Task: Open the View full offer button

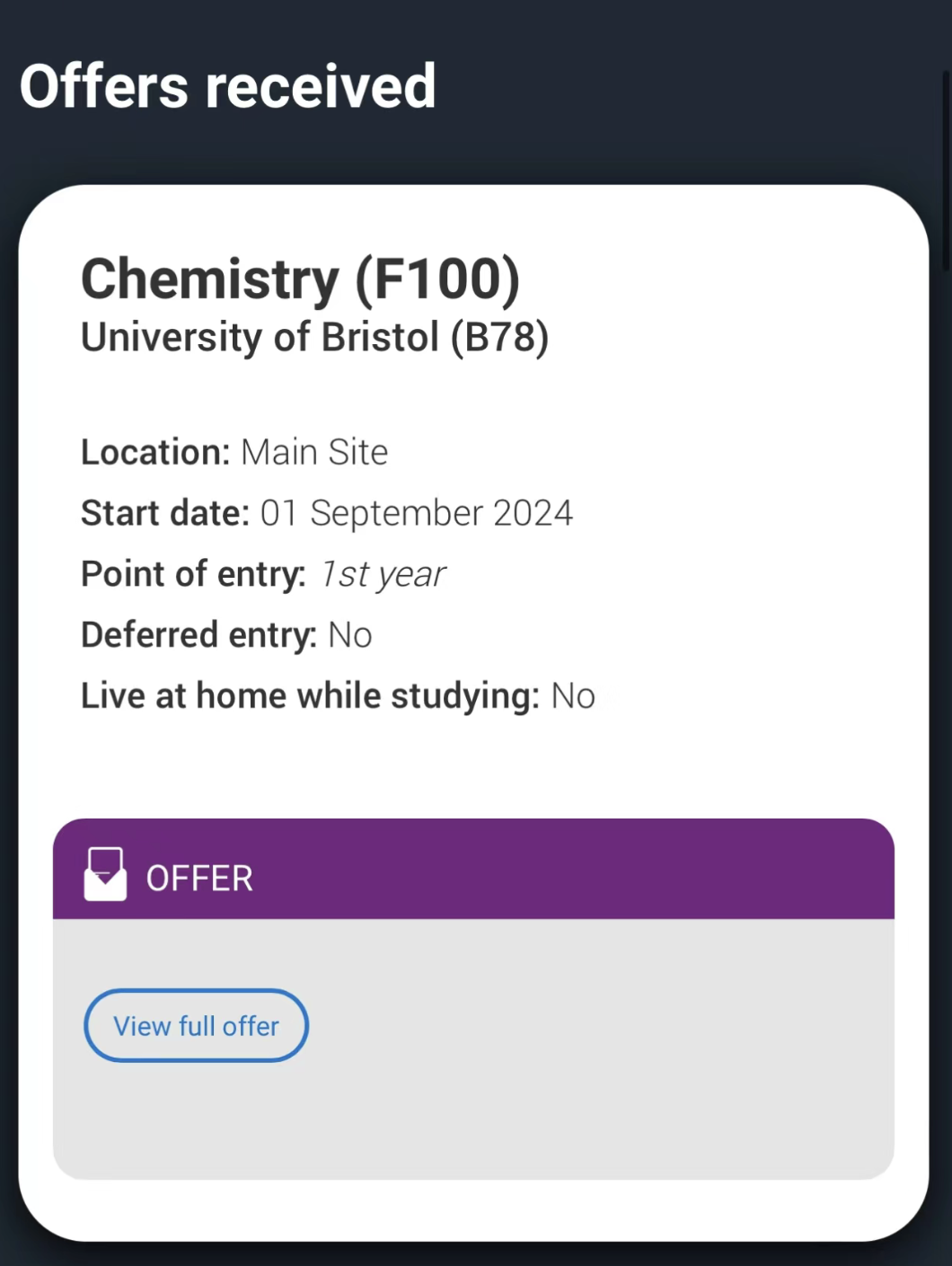Action: [x=196, y=1025]
